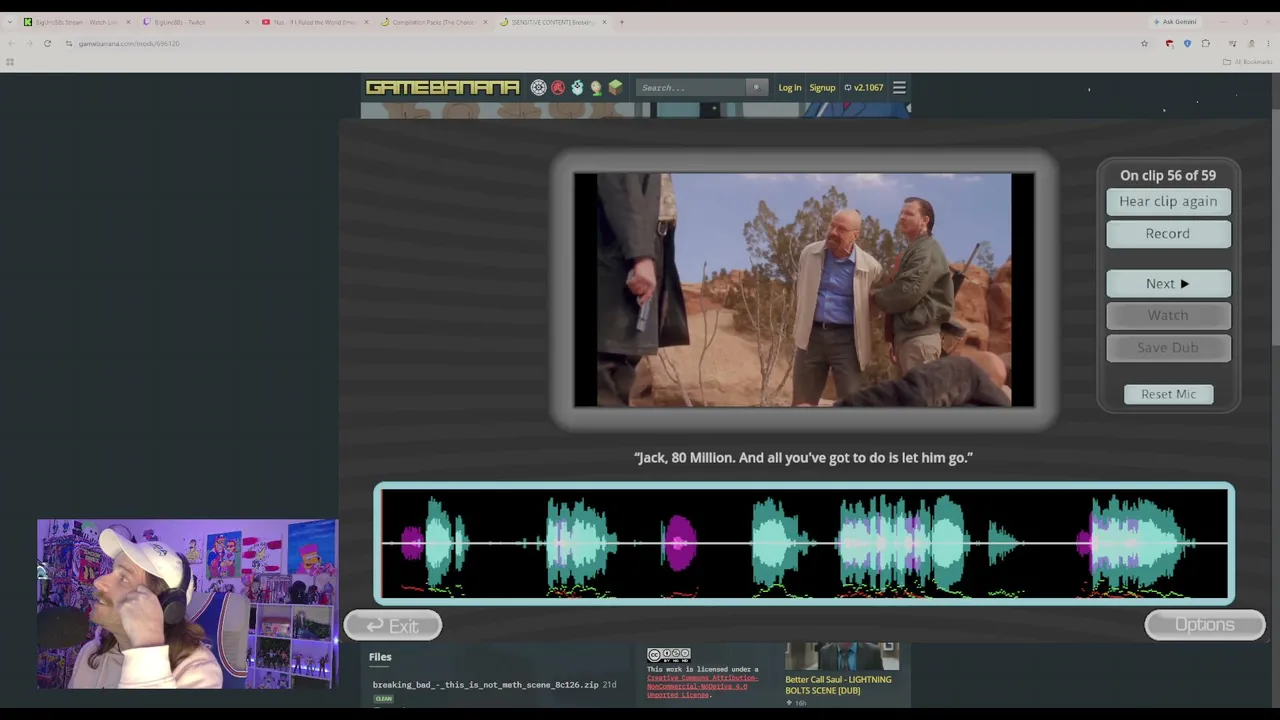Screen dimensions: 1280x720
Task: Click Hear clip again button
Action: pos(1168,201)
